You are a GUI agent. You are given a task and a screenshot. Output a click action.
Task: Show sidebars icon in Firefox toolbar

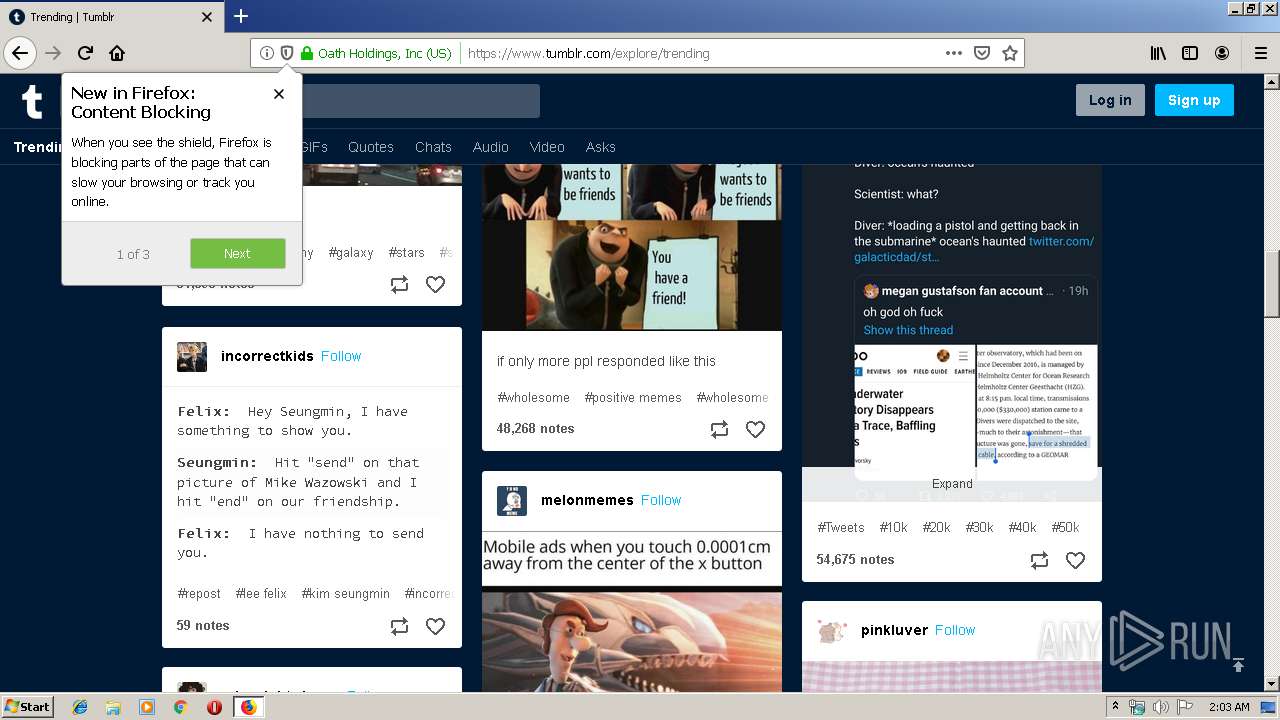1190,53
